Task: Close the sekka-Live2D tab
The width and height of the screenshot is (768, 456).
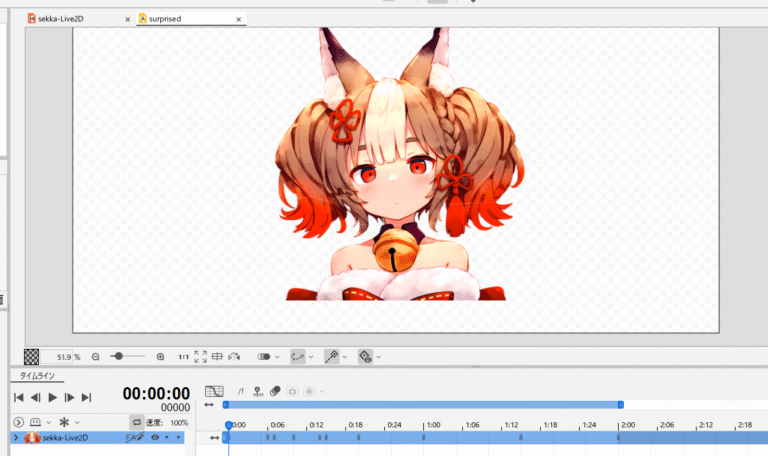Action: click(x=127, y=20)
